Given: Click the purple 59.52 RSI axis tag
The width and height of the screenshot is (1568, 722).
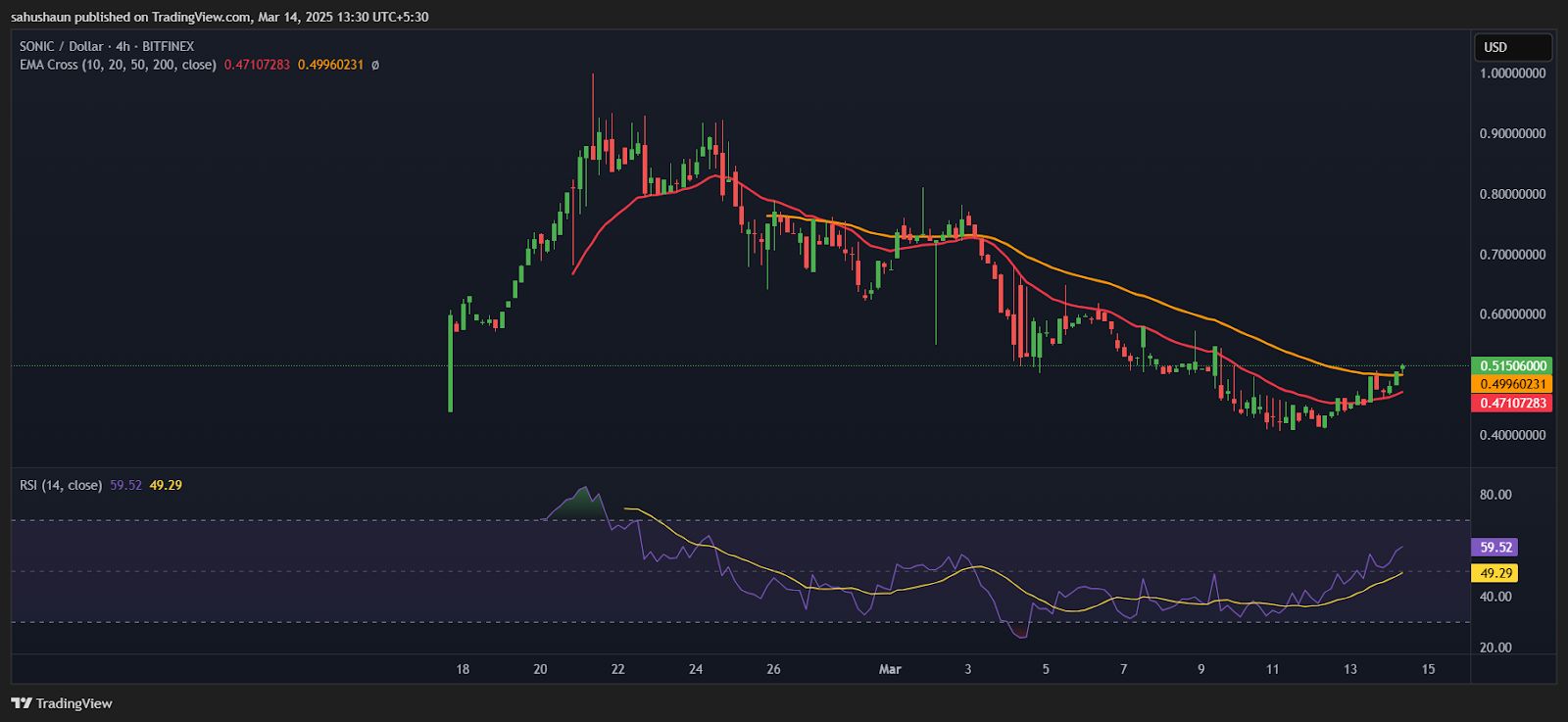Looking at the screenshot, I should [x=1495, y=548].
